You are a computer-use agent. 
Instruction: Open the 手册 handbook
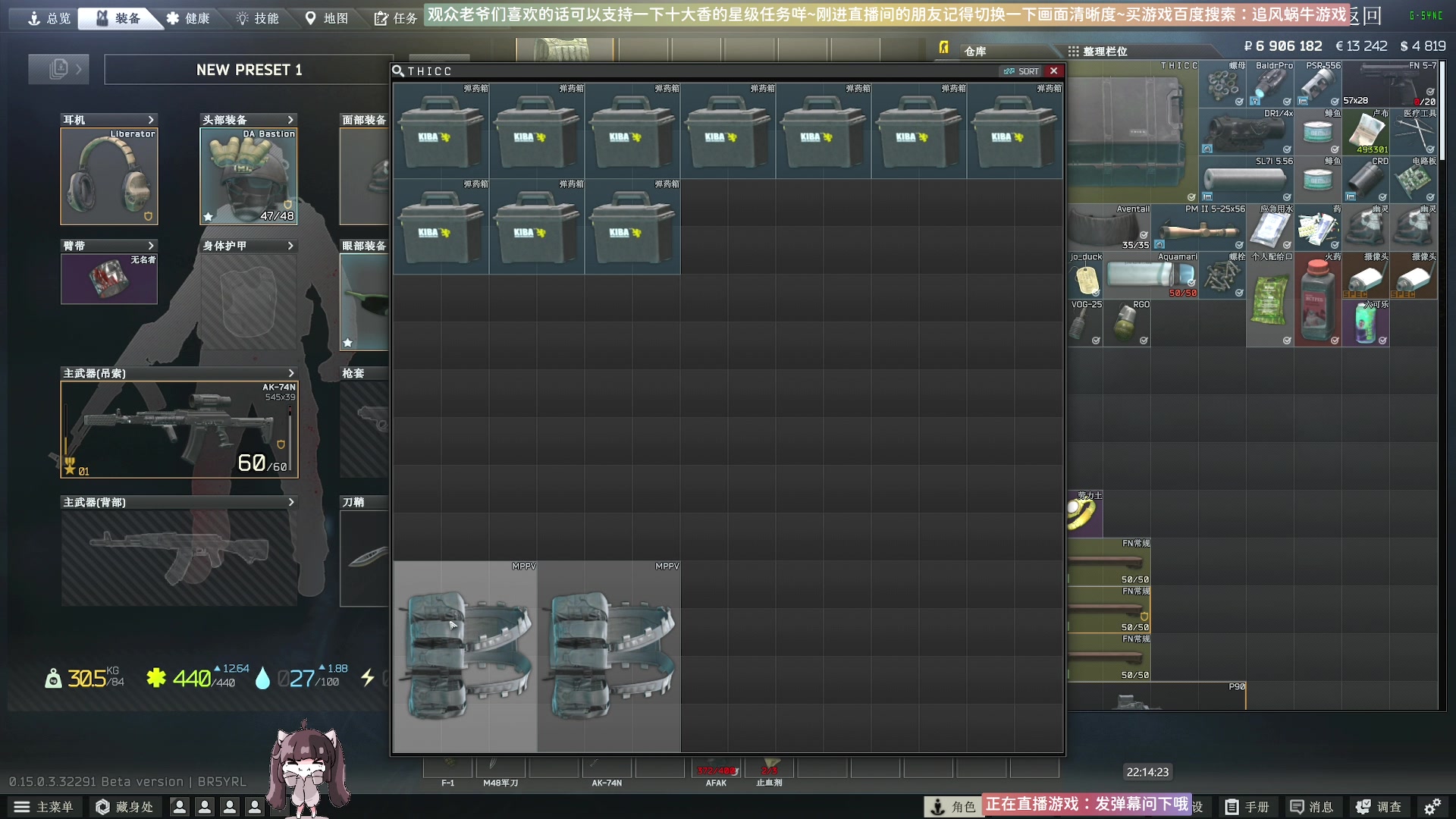1247,807
